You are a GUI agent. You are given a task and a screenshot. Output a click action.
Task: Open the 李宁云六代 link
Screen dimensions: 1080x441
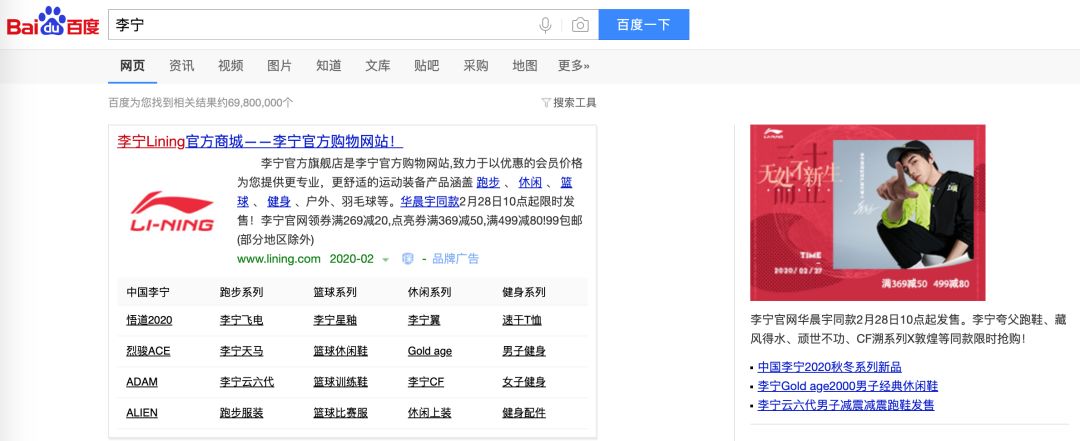coord(247,382)
